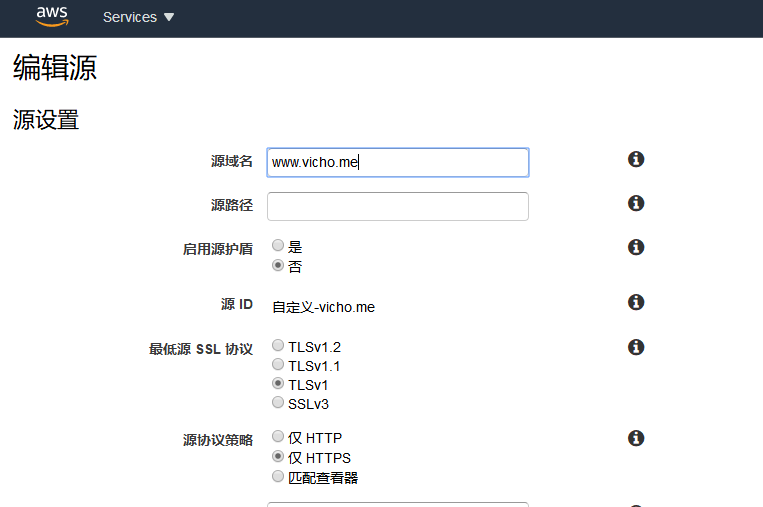Open info icon for 源协议策略
763x507 pixels.
635,438
